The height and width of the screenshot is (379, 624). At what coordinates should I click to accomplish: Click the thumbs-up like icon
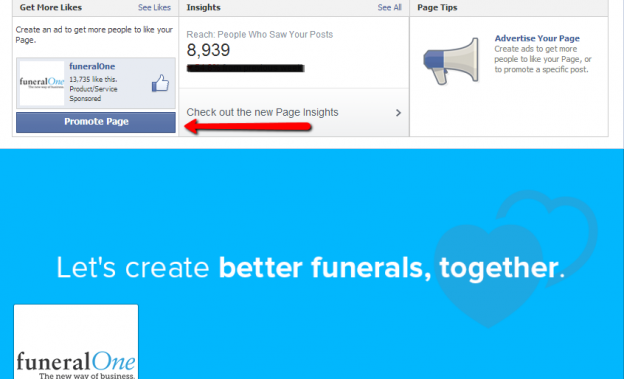point(160,84)
